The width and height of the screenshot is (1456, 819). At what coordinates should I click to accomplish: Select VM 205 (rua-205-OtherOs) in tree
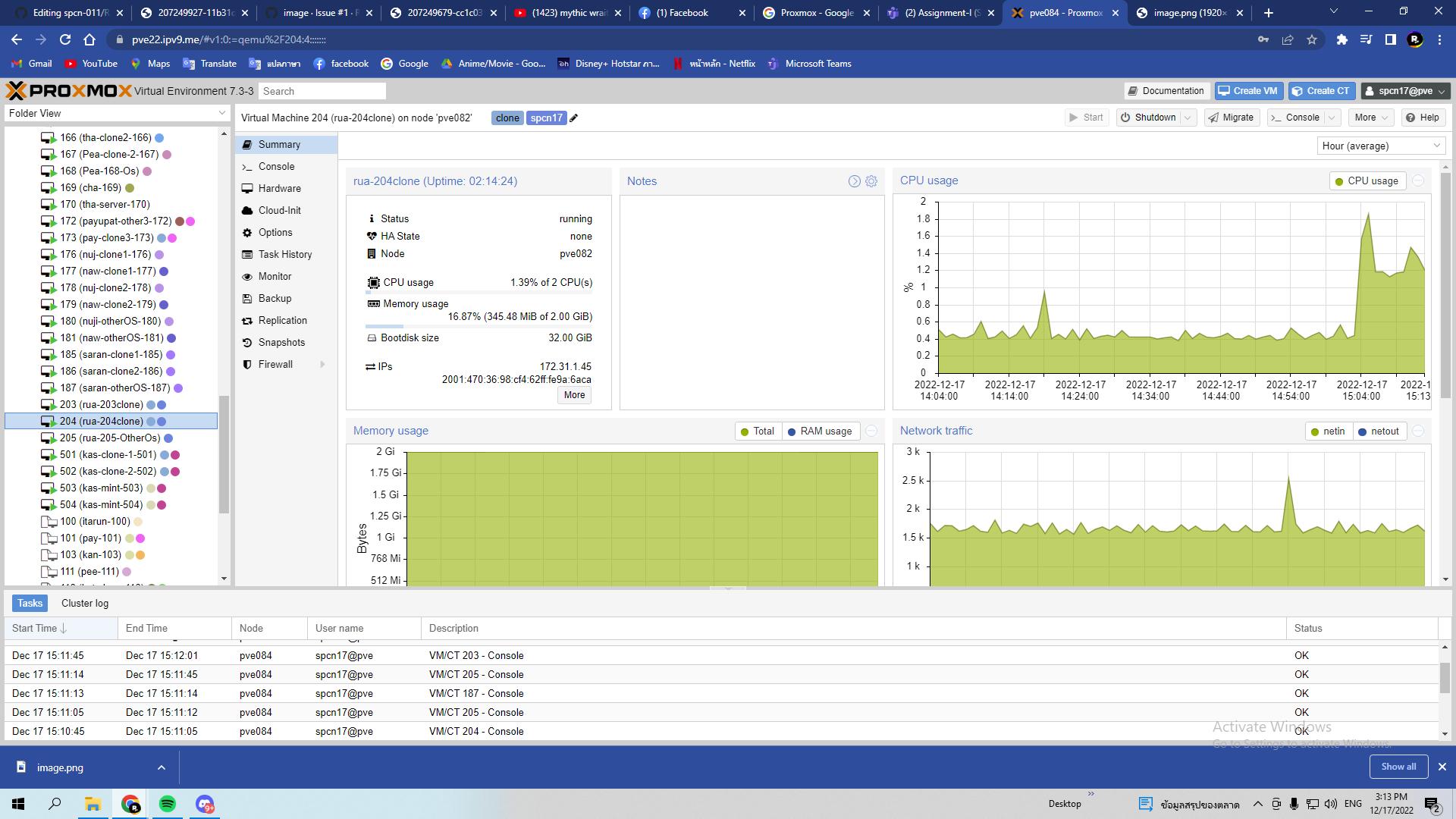coord(111,438)
